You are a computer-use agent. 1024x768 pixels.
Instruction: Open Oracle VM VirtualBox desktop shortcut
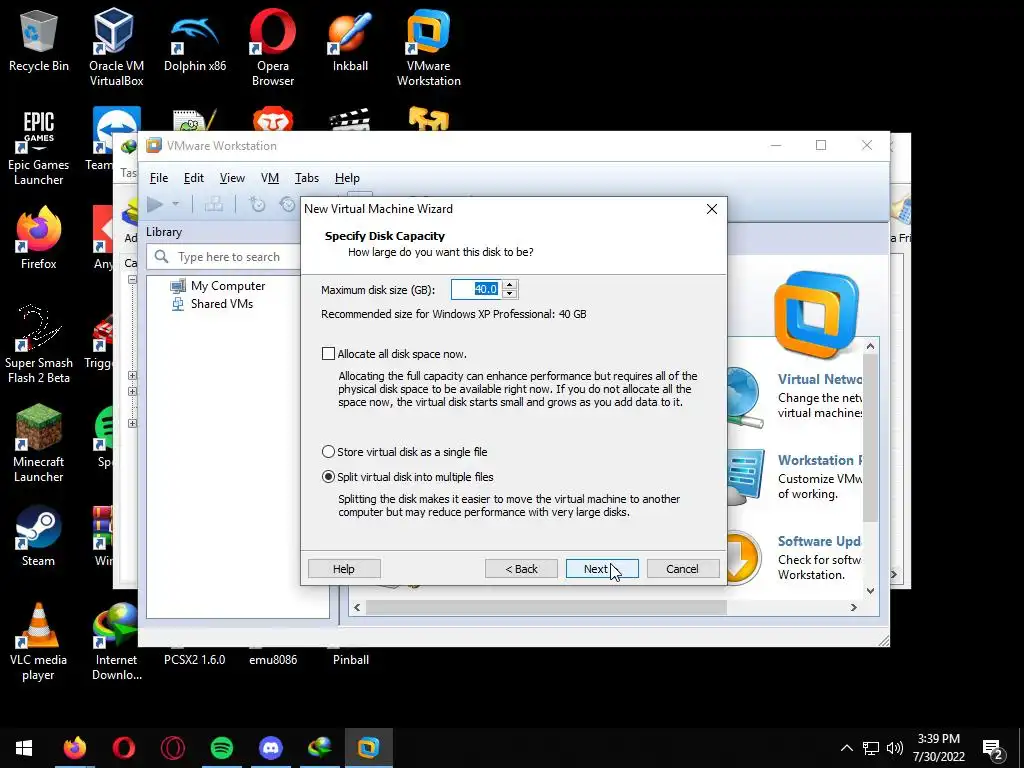click(x=116, y=47)
